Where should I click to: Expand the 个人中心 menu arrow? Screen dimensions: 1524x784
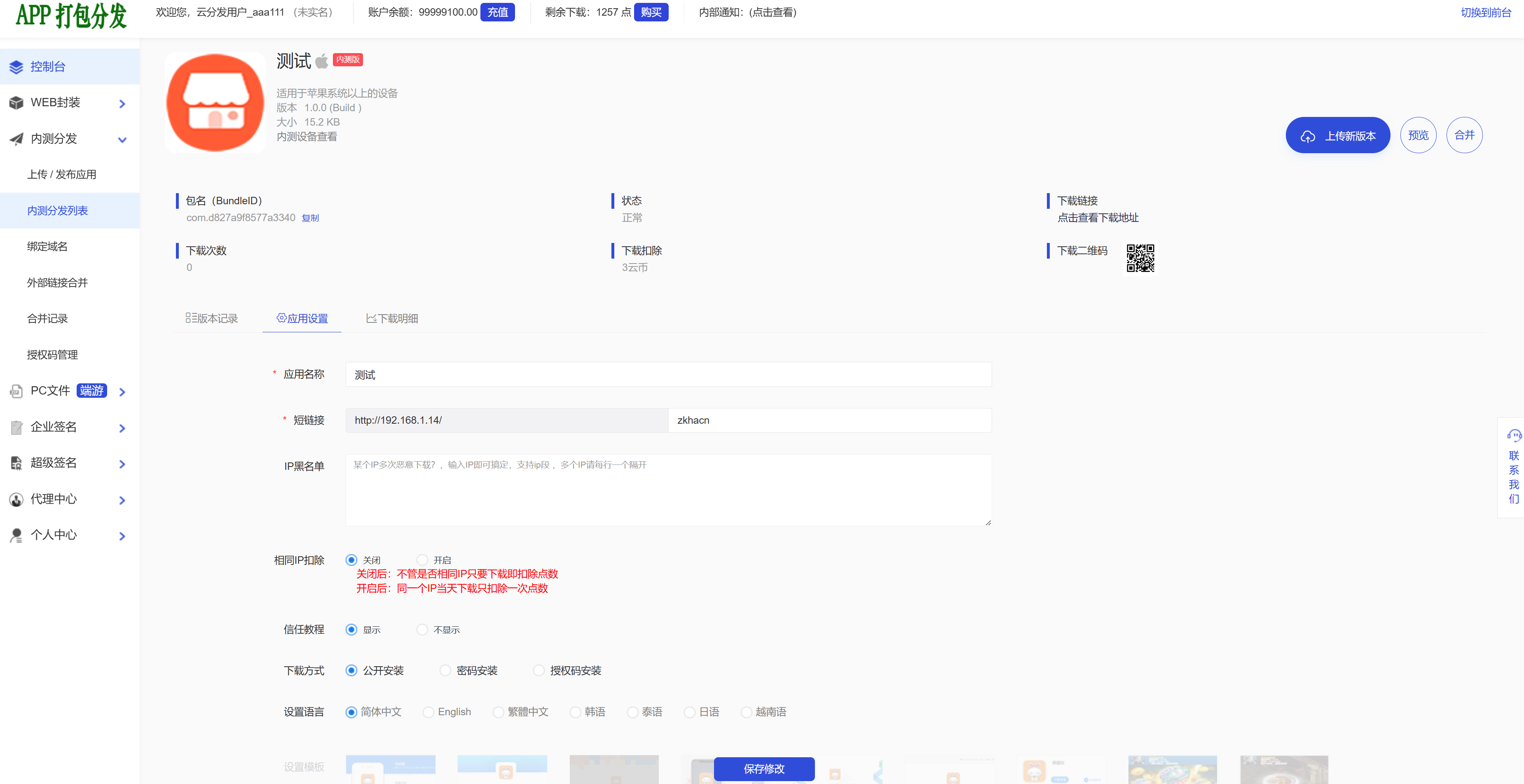(122, 536)
